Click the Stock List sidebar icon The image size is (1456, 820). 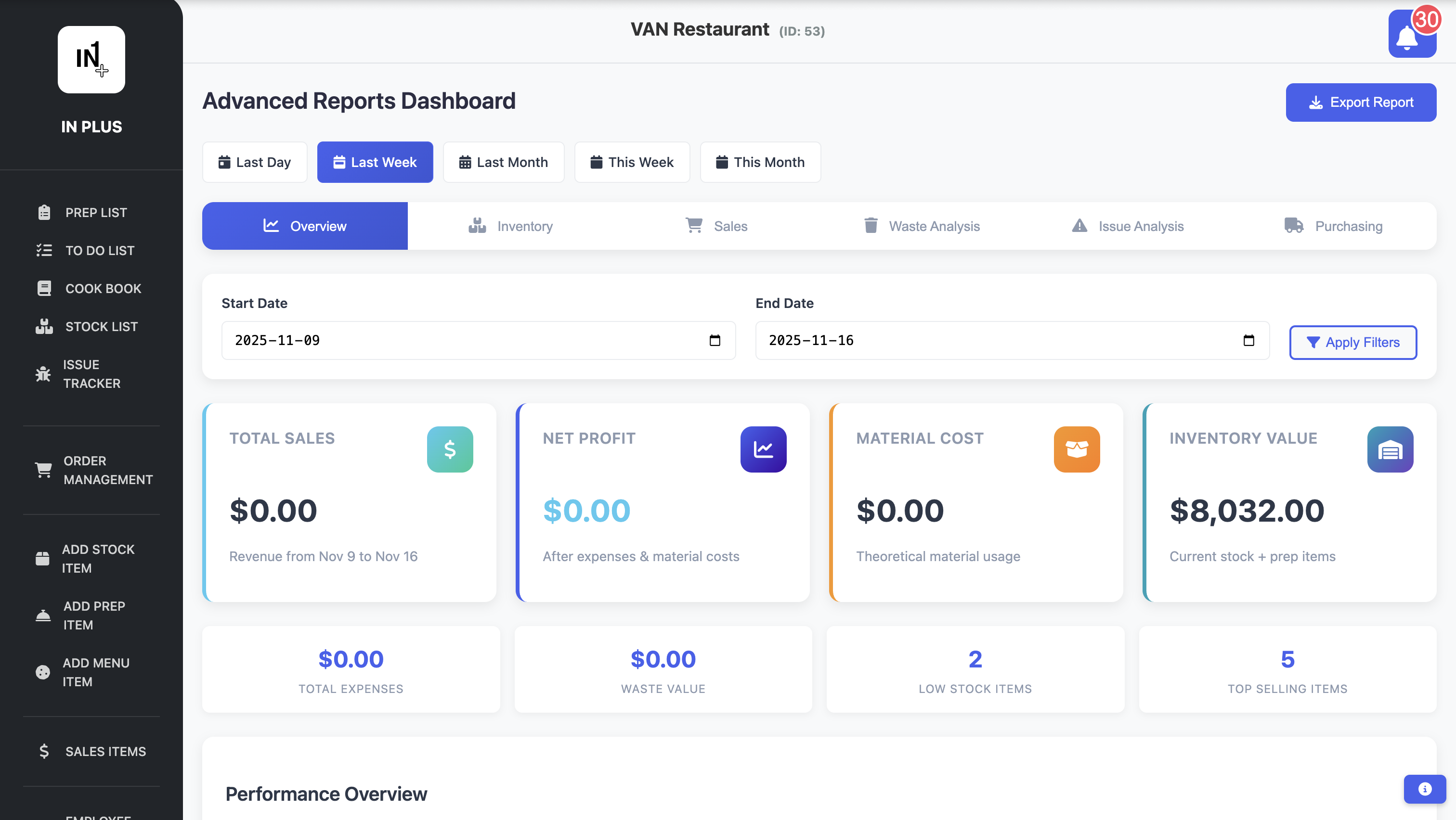[x=44, y=326]
